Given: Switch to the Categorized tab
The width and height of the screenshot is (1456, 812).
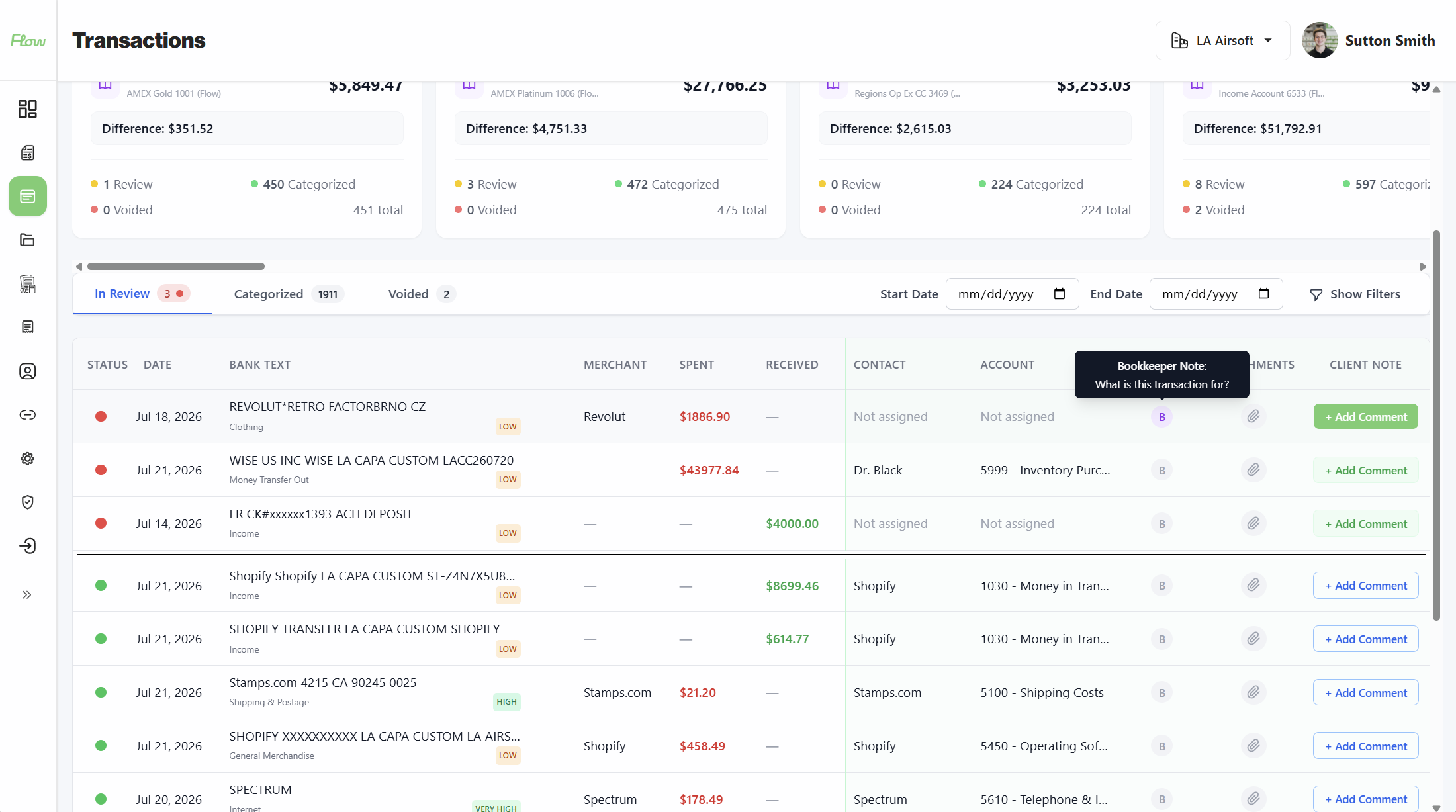Looking at the screenshot, I should click(x=289, y=294).
